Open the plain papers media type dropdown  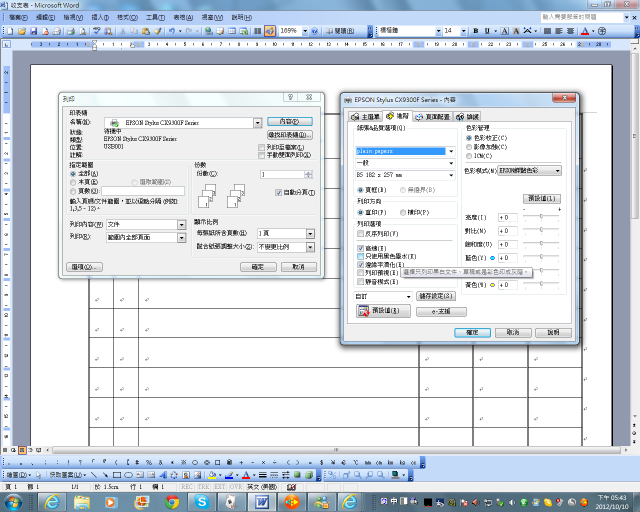tap(451, 151)
